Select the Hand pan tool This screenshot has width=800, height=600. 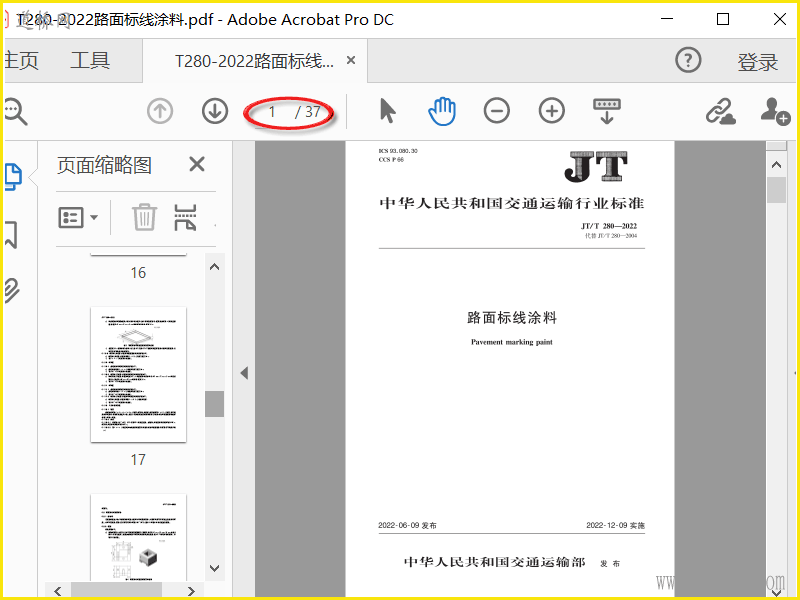(x=442, y=111)
